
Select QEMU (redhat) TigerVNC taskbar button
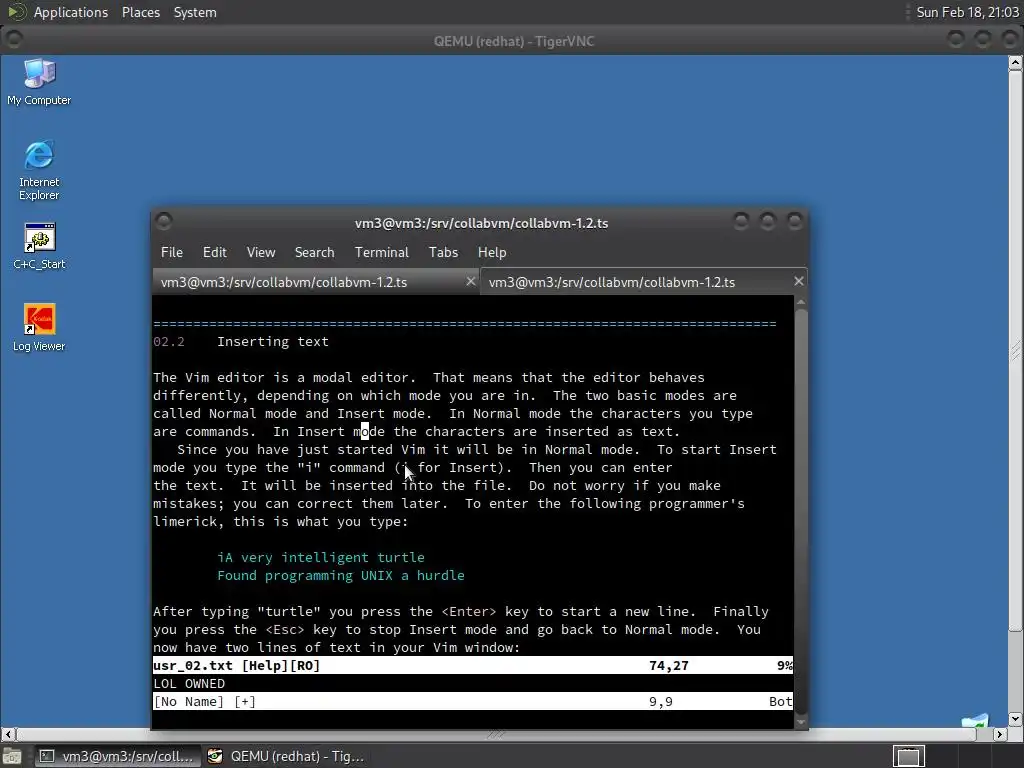[285, 756]
